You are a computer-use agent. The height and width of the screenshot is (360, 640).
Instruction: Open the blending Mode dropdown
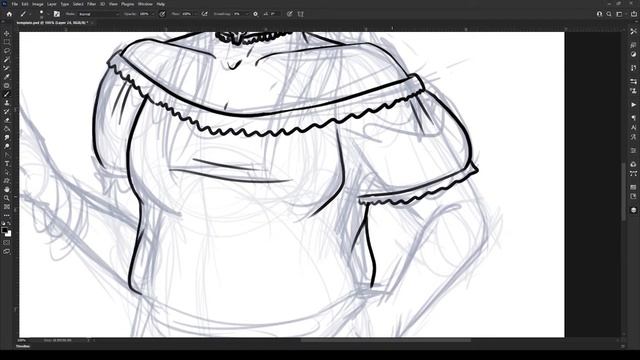[98, 14]
